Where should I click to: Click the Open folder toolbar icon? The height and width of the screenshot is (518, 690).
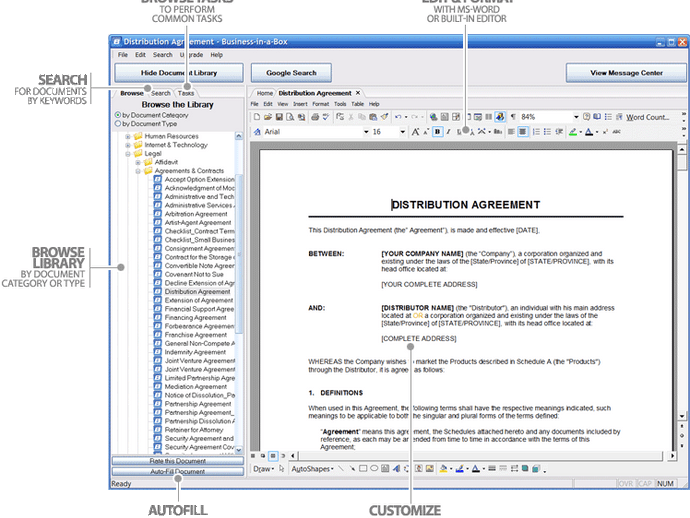pos(268,117)
